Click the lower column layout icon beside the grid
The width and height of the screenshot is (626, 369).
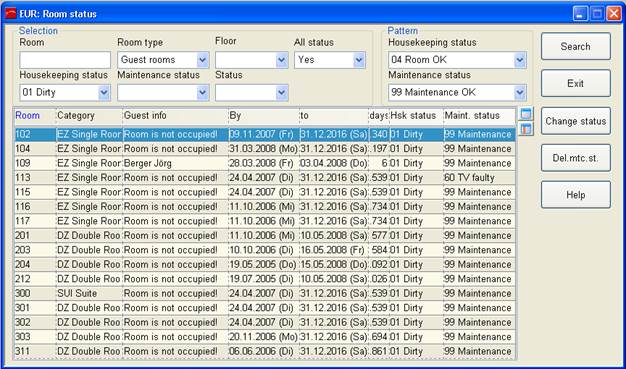pyautogui.click(x=526, y=129)
